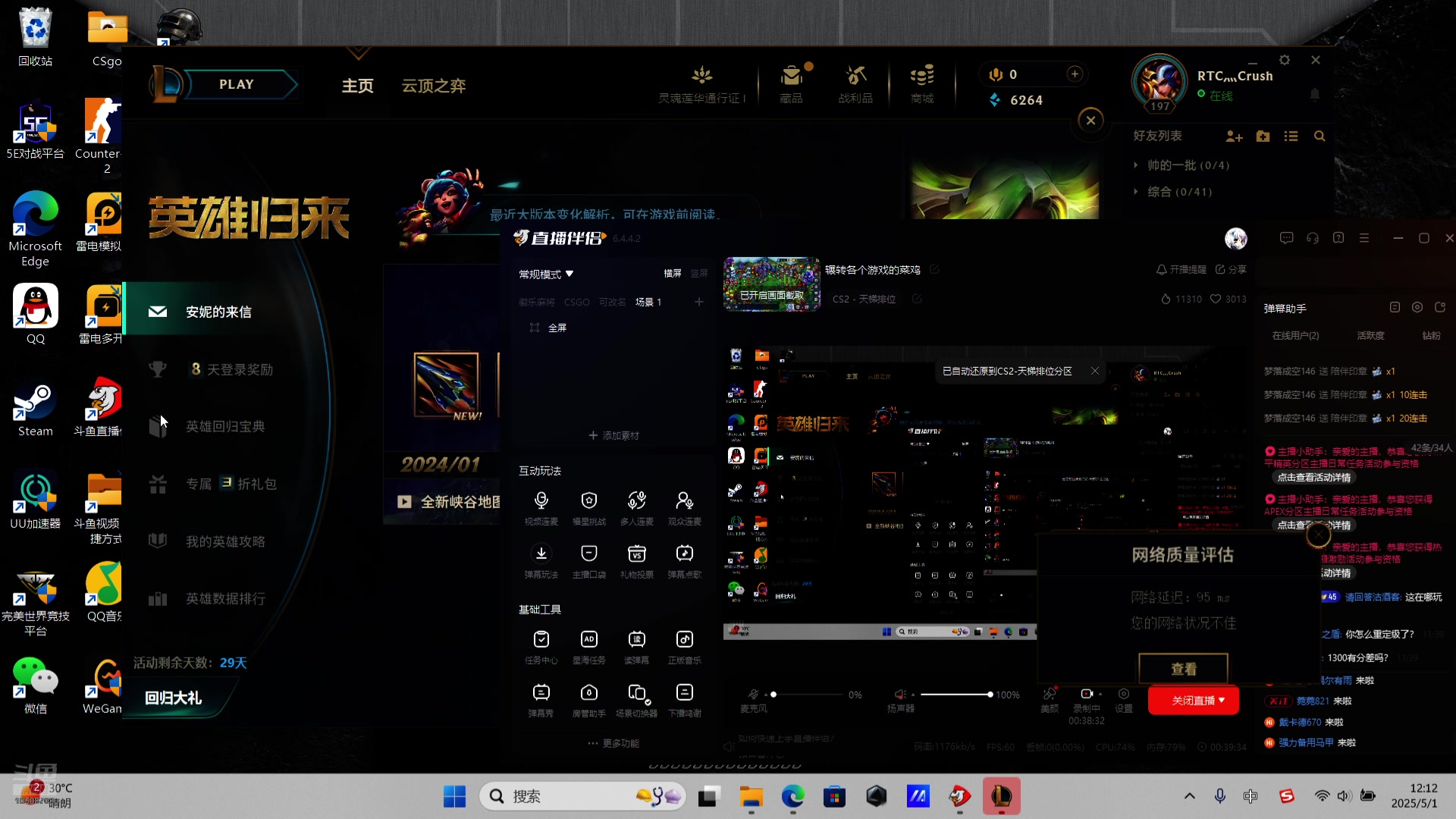Adjust microphone volume slider
Viewport: 1456px width, 819px height.
(807, 694)
